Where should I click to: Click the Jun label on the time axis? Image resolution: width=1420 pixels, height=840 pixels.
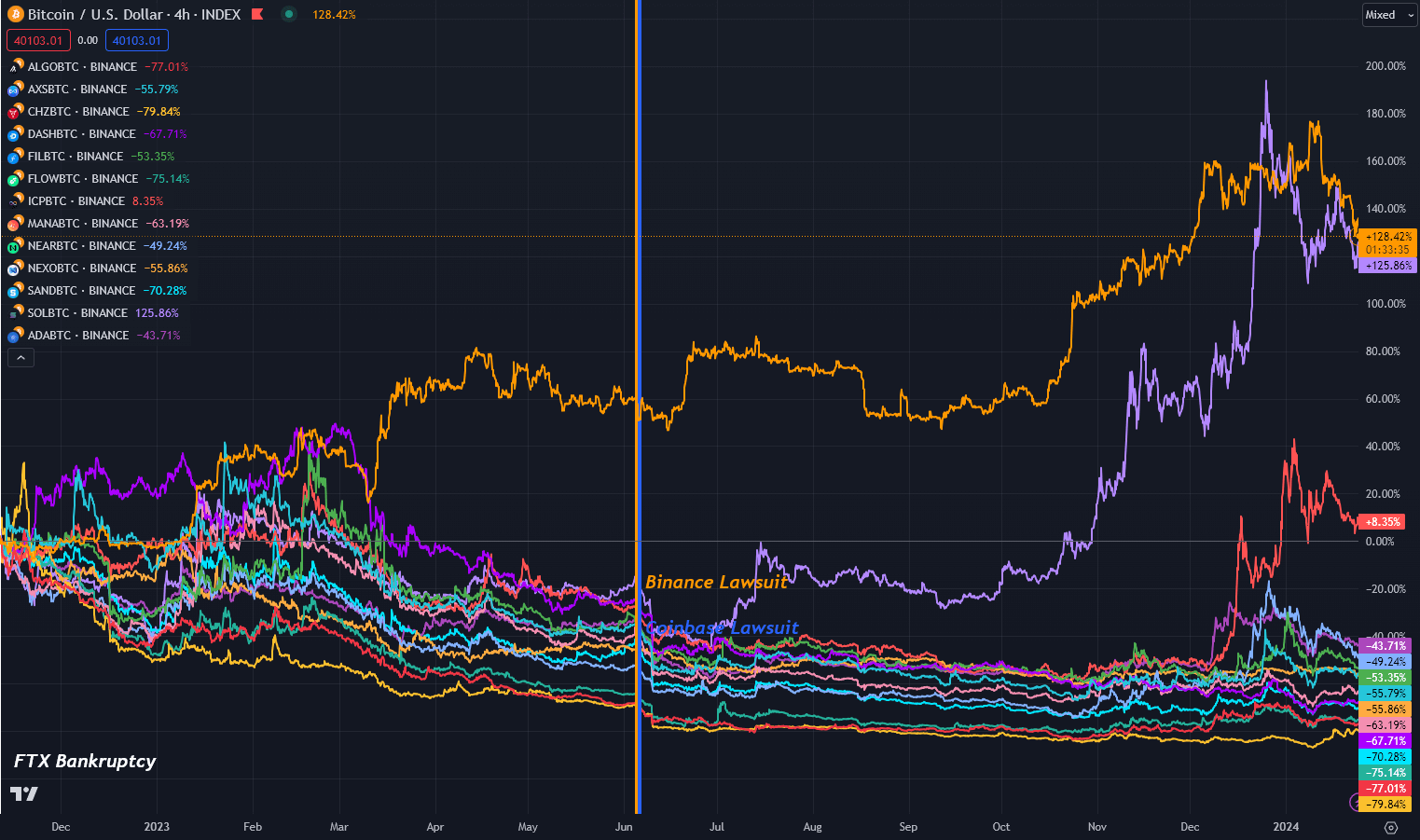point(624,827)
